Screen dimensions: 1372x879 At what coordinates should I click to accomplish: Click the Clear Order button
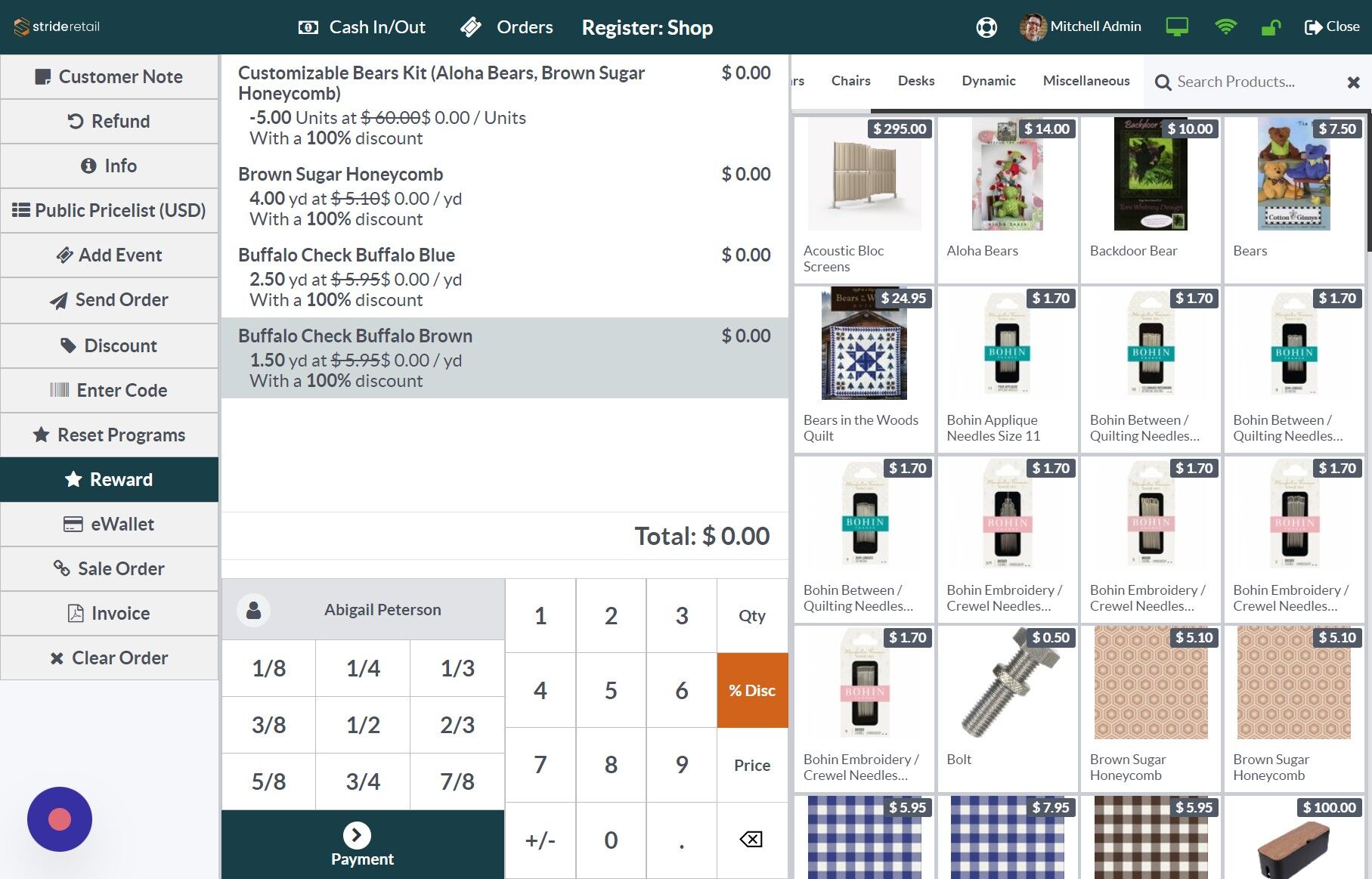pos(110,658)
